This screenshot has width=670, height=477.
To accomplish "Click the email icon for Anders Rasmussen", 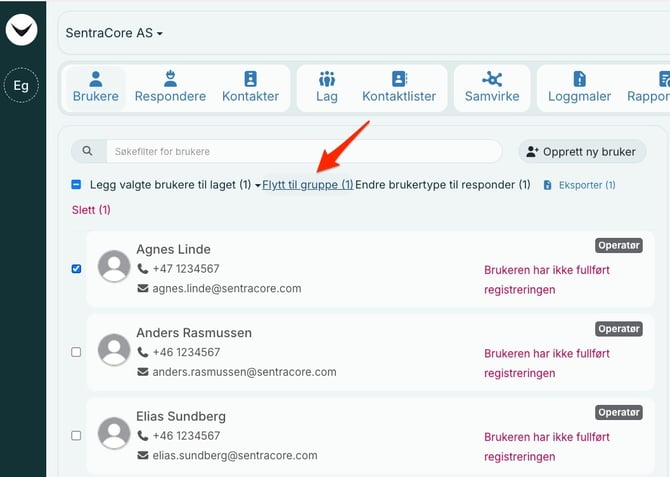I will tap(143, 372).
